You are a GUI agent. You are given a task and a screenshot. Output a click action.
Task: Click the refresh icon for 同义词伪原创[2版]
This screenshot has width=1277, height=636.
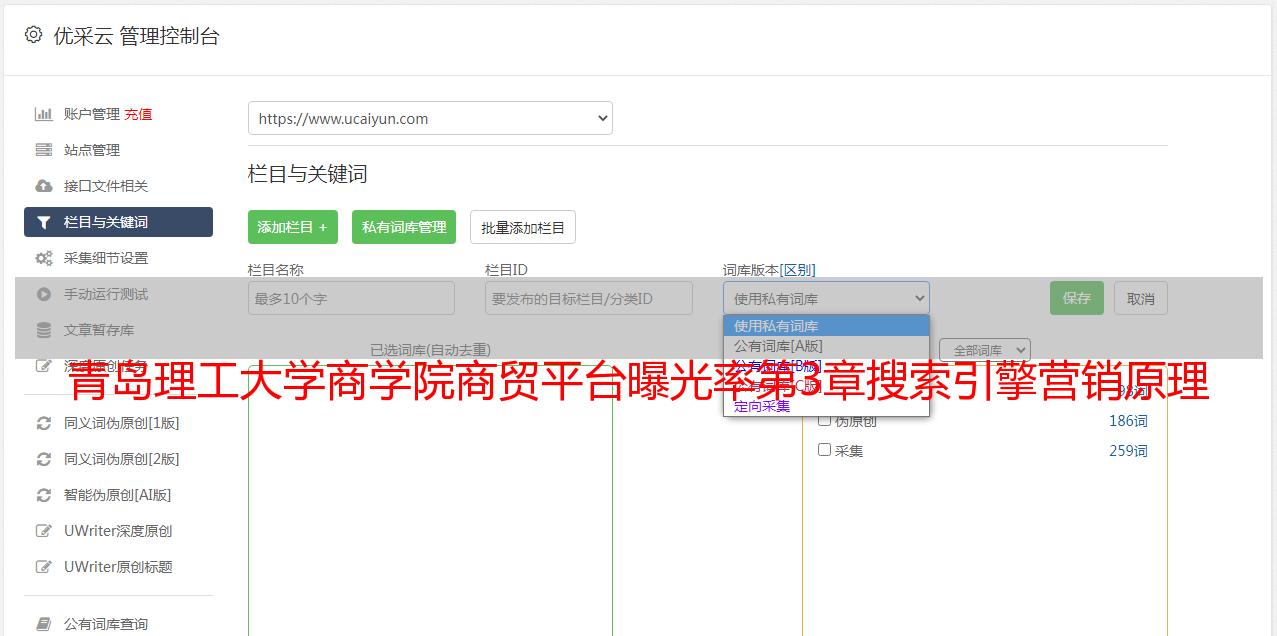point(43,459)
